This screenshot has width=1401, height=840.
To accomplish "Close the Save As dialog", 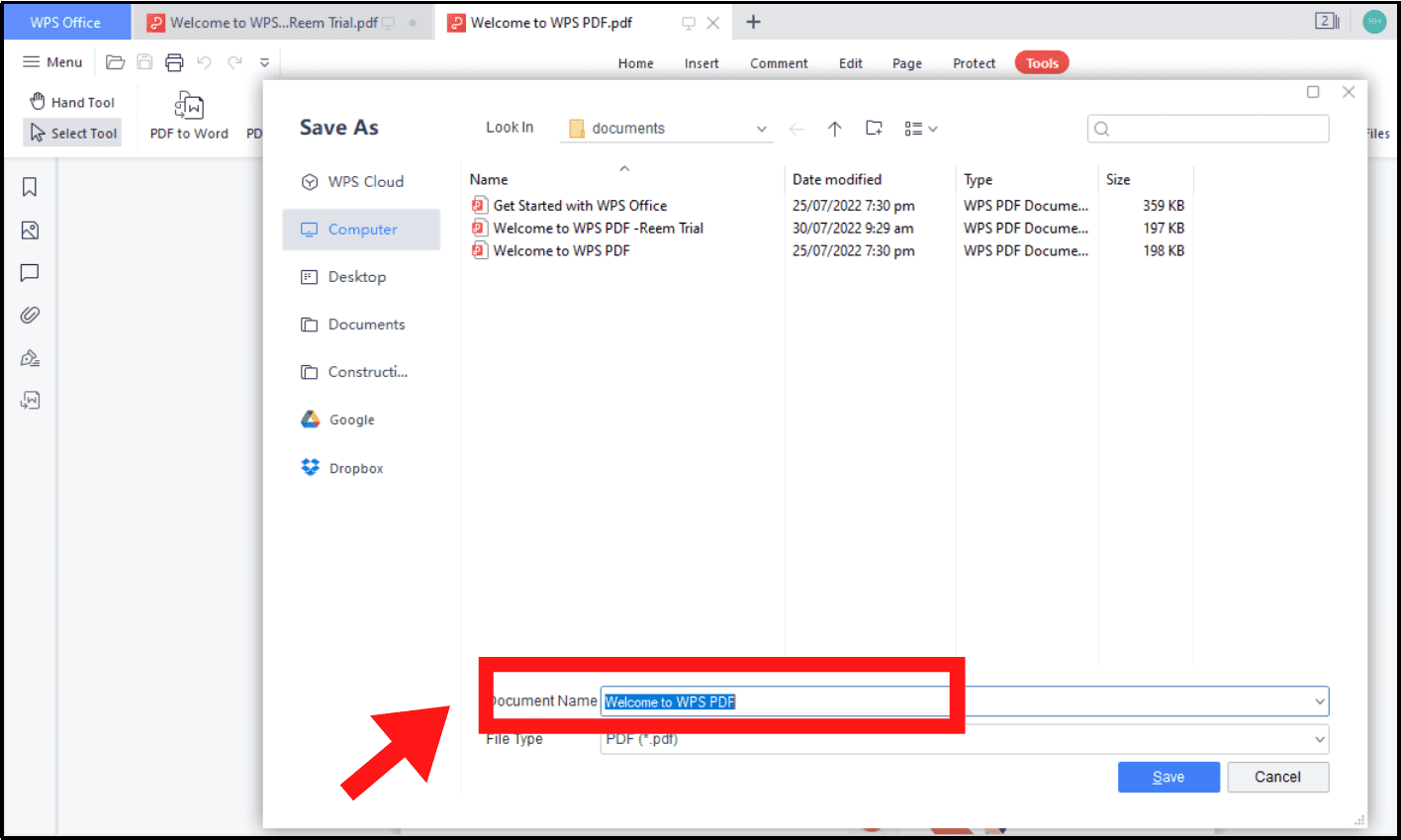I will 1349,92.
